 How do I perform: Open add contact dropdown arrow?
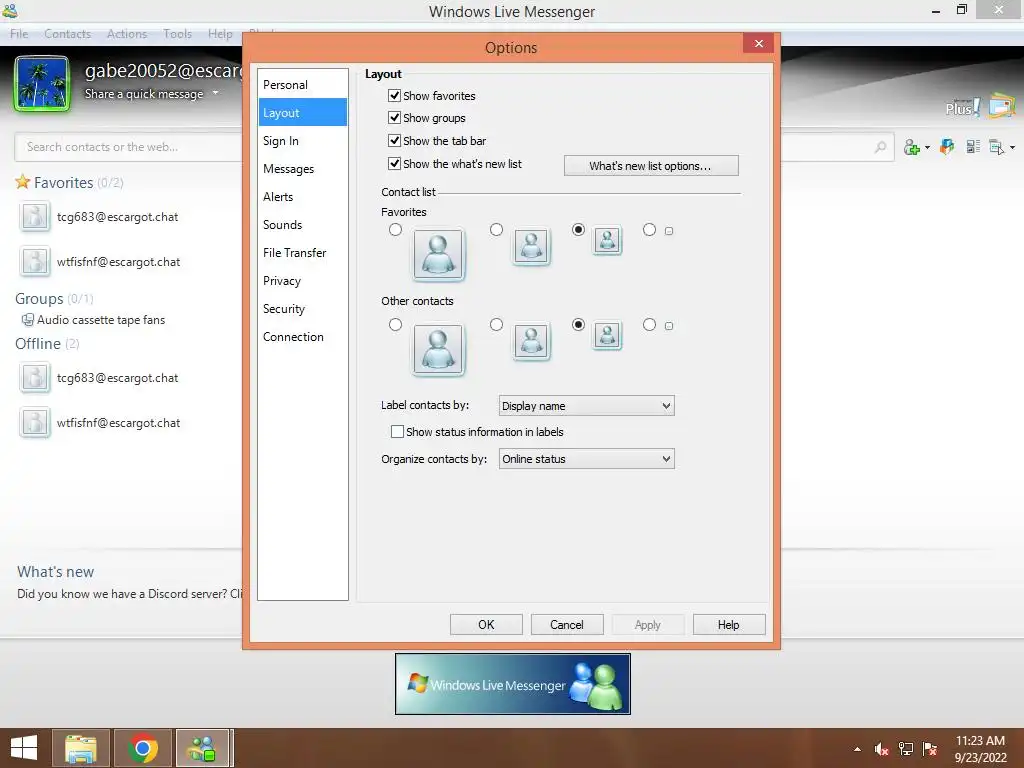[x=927, y=148]
